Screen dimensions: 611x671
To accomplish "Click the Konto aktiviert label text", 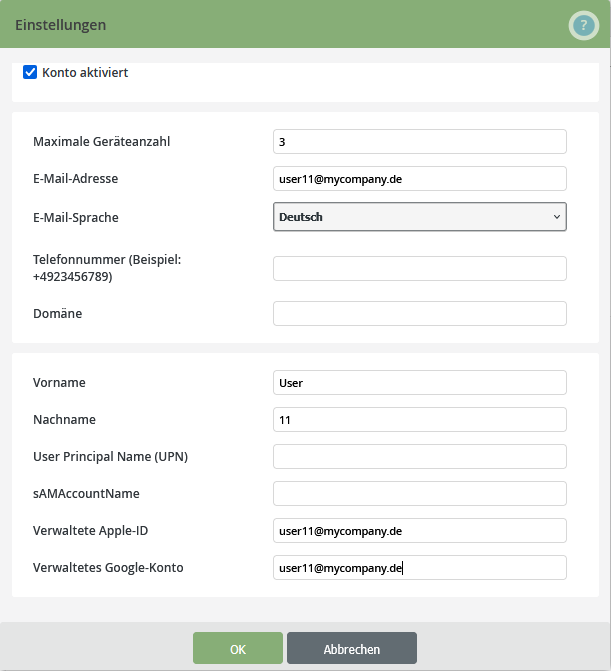I will tap(85, 73).
